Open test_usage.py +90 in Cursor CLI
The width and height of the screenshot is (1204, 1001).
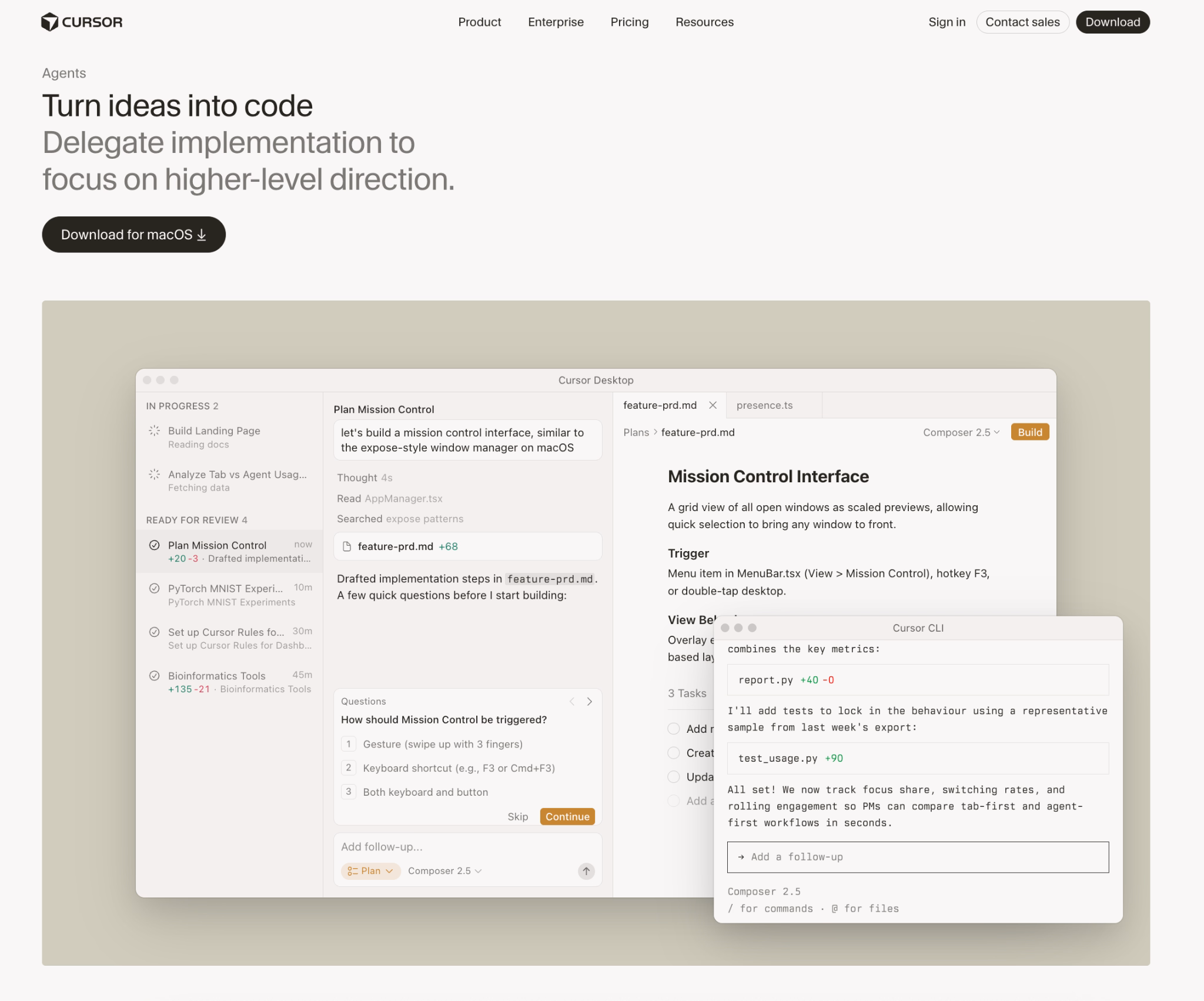coord(918,758)
